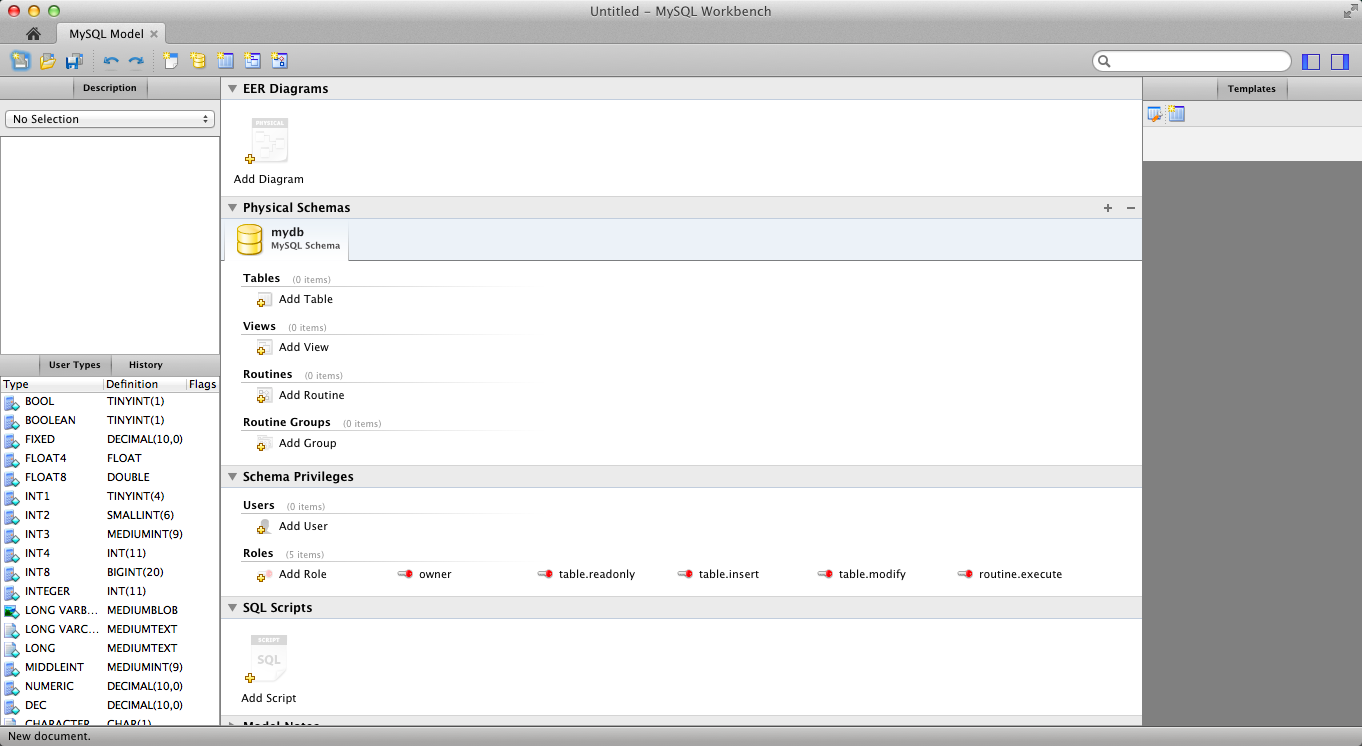Click the Add Table icon
Screen dimensions: 1362x746
click(264, 300)
